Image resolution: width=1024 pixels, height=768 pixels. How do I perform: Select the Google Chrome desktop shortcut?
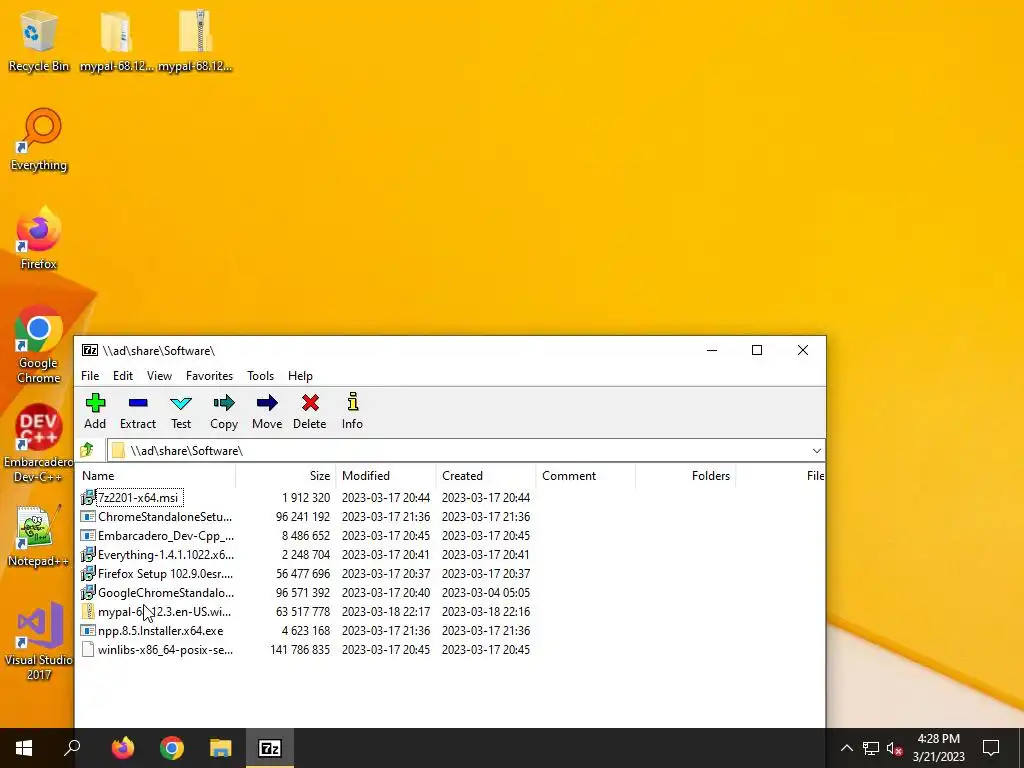click(39, 345)
